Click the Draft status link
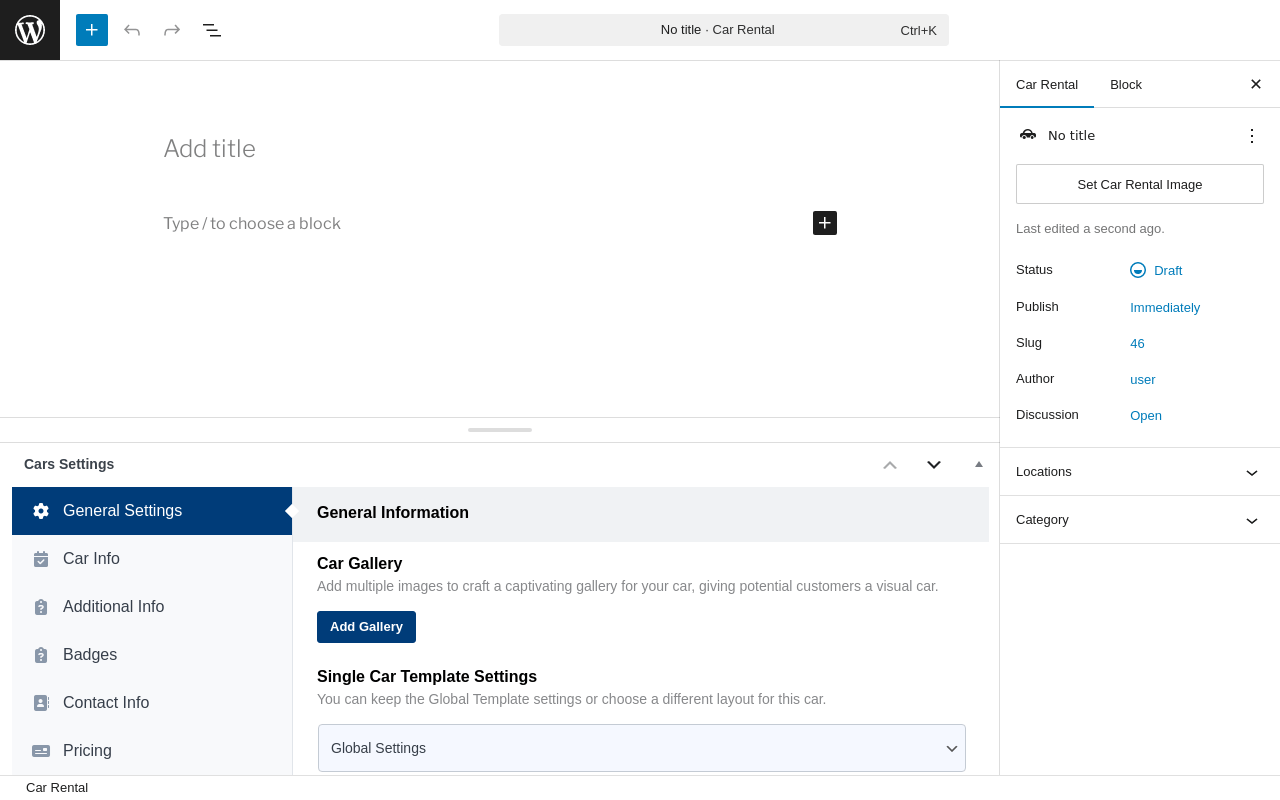This screenshot has height=800, width=1280. (1167, 270)
